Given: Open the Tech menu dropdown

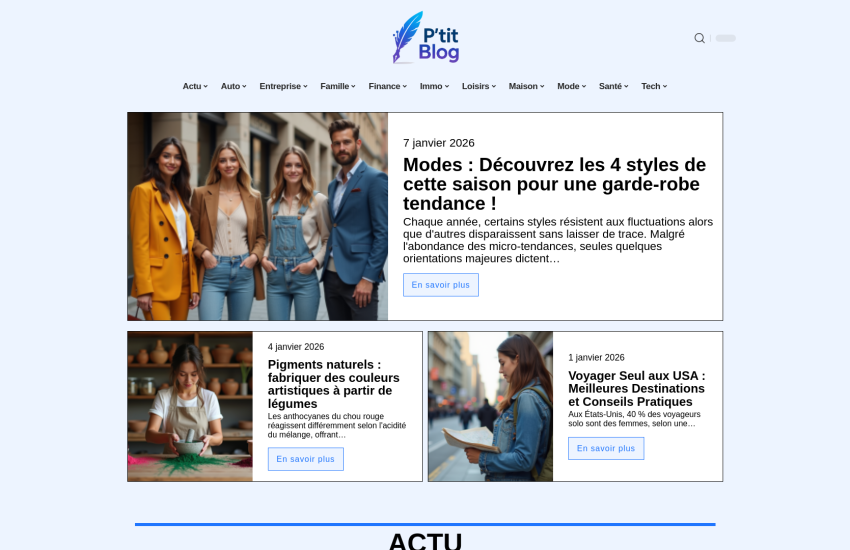Looking at the screenshot, I should [654, 86].
